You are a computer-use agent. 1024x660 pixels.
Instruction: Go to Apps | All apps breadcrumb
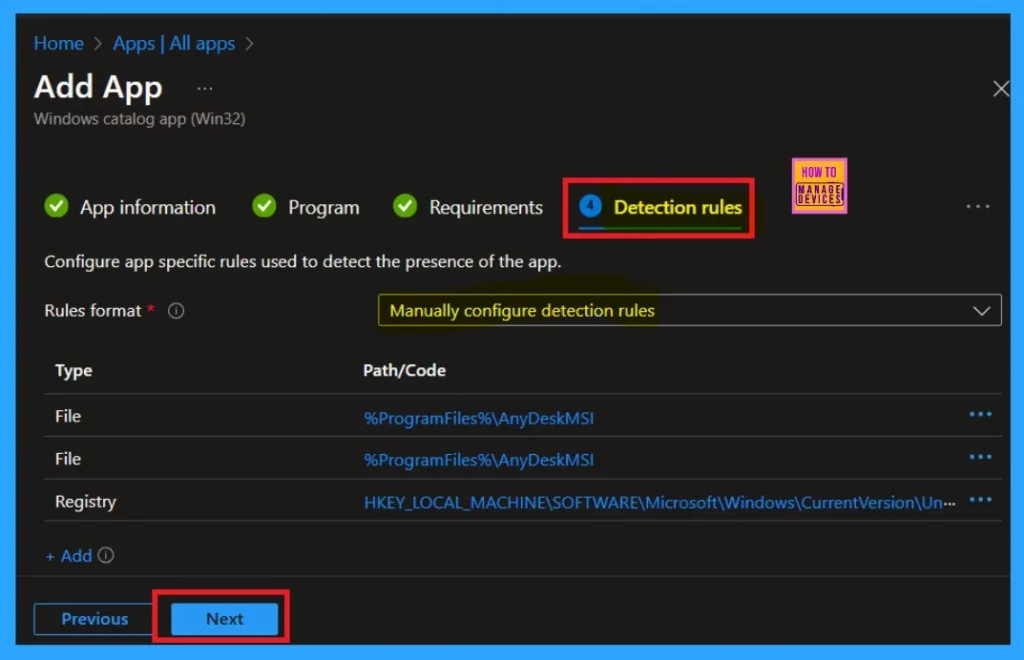[x=174, y=44]
